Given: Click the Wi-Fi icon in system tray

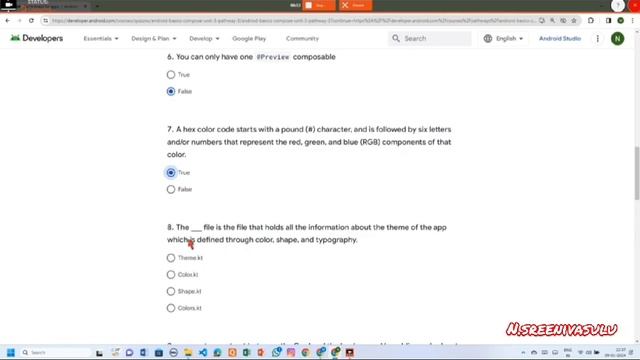Looking at the screenshot, I should (580, 352).
